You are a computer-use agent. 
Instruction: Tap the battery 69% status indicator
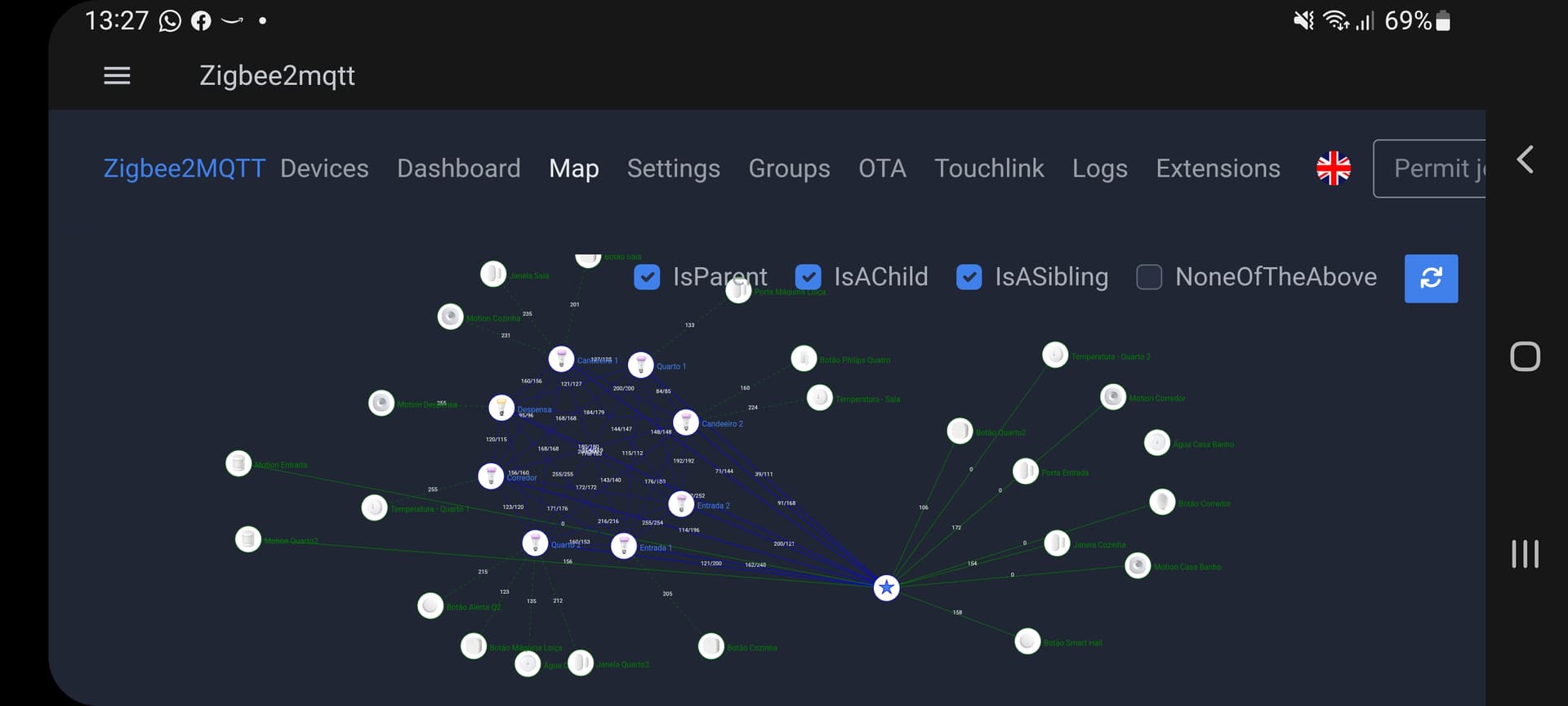[x=1418, y=20]
